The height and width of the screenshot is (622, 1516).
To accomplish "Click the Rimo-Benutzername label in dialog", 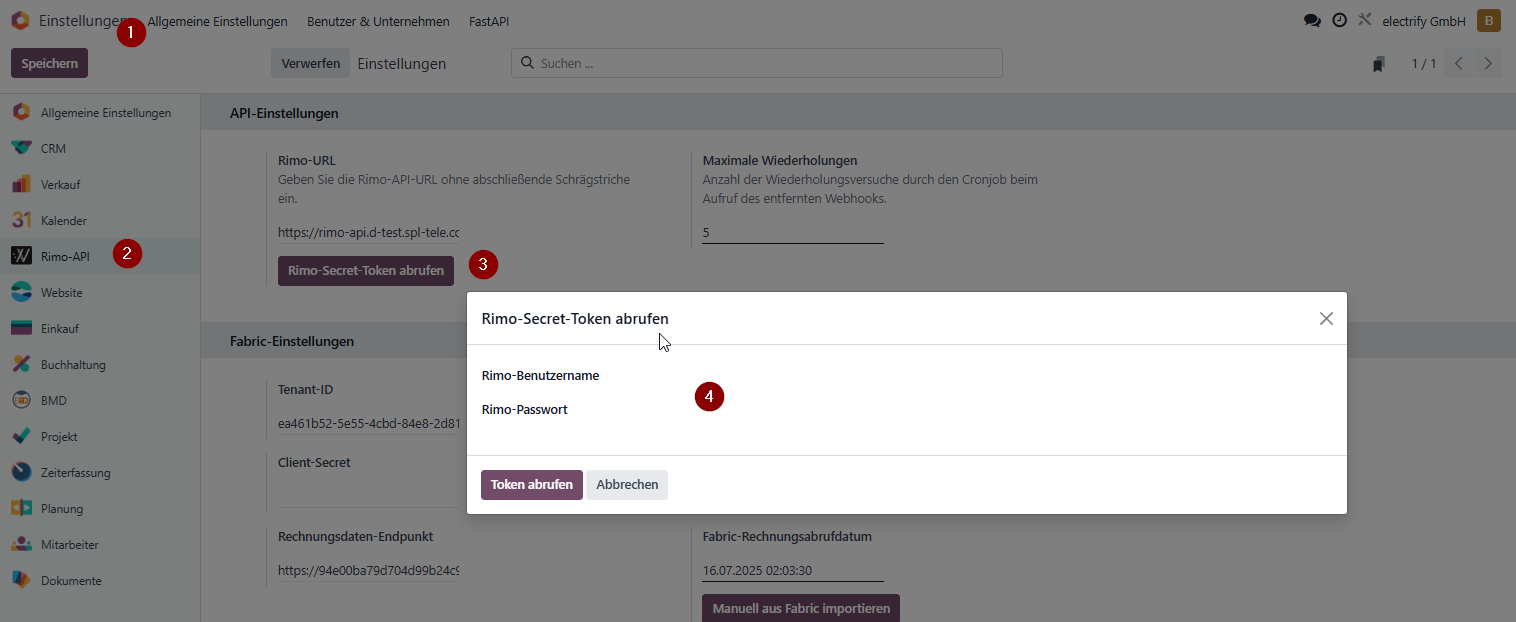I will [540, 376].
